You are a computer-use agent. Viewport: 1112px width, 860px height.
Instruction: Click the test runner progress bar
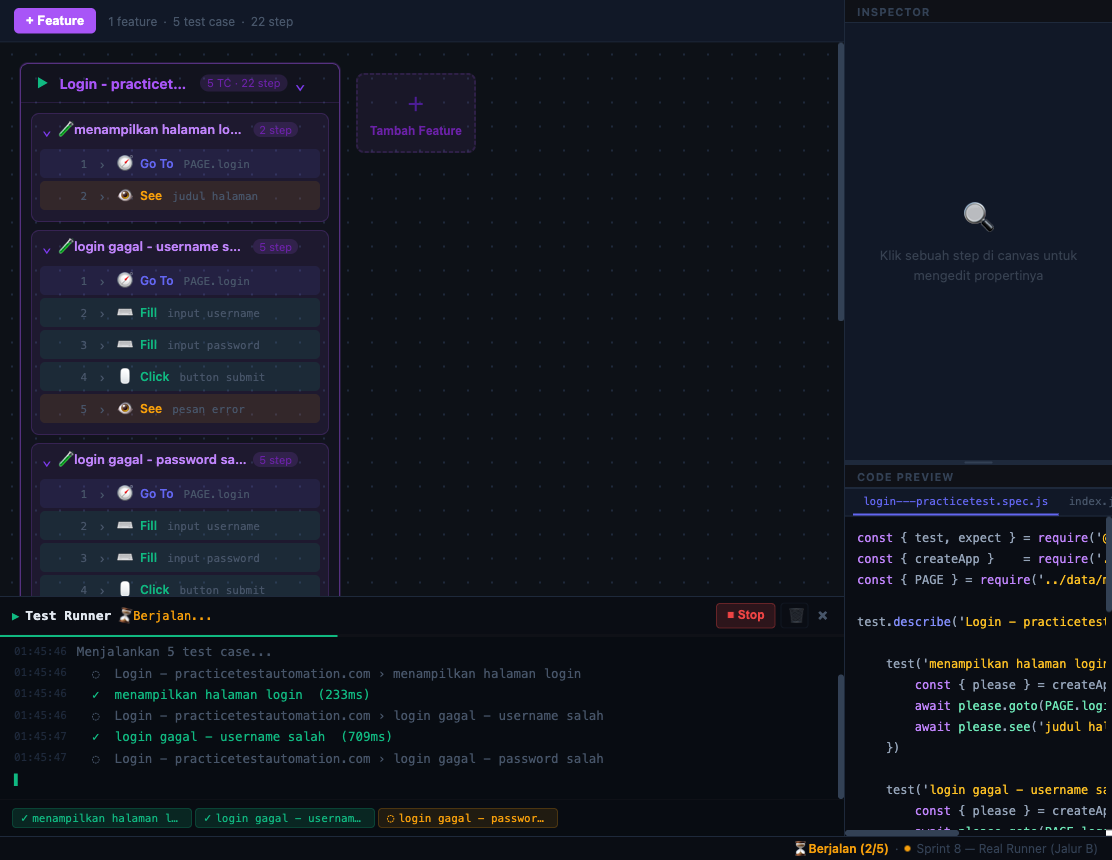(422, 635)
